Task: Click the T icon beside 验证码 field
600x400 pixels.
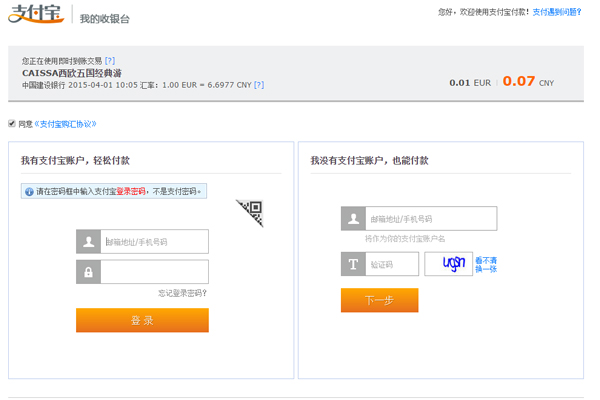Action: (x=353, y=264)
